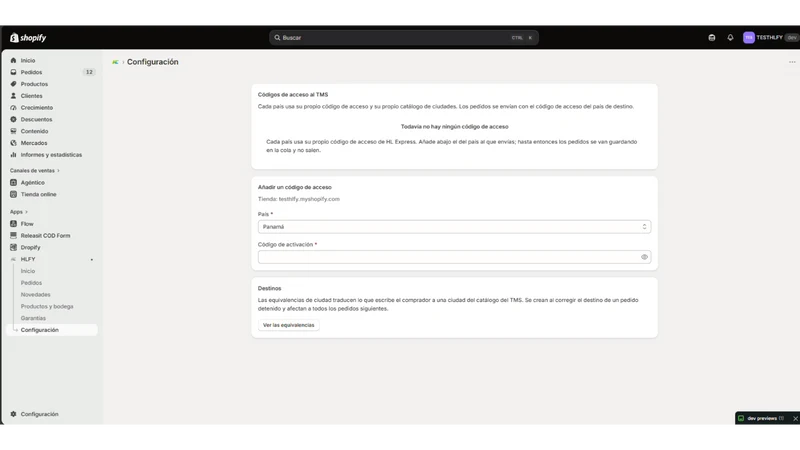
Task: Open HLFY Garantías sub-item
Action: click(33, 318)
